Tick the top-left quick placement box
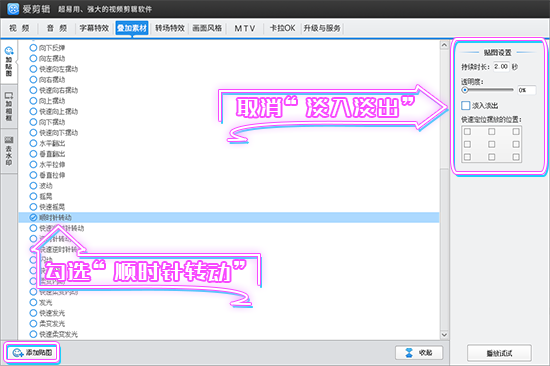This screenshot has height=366, width=550. (467, 132)
